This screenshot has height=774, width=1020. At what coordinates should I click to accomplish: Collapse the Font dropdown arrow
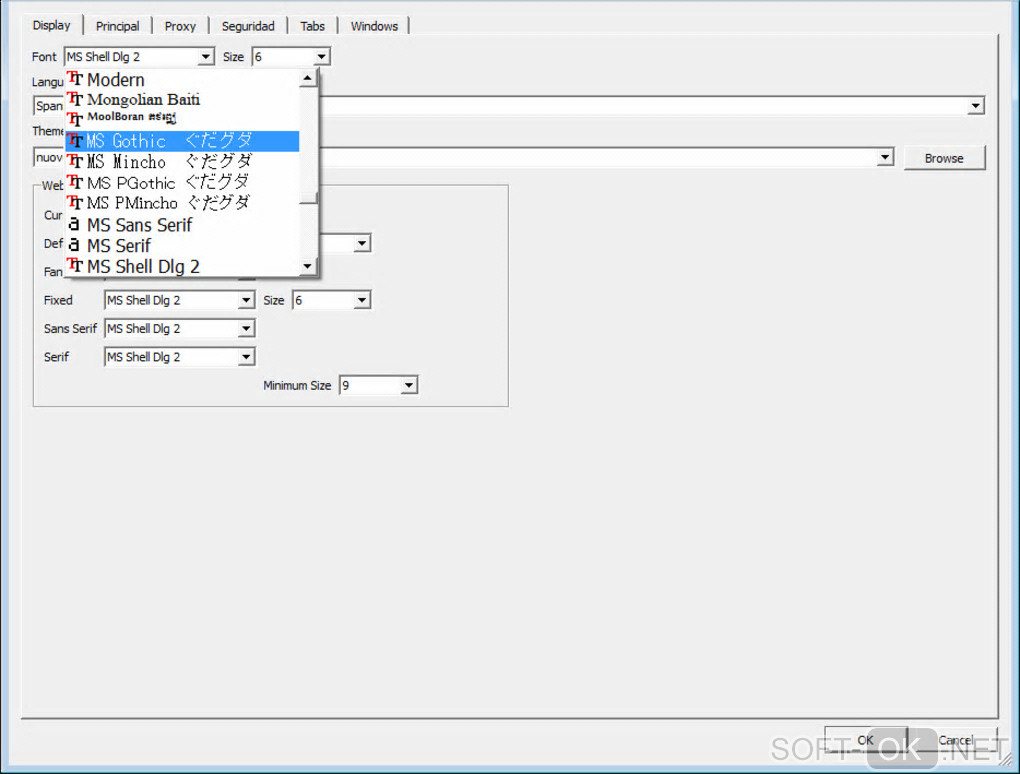[x=206, y=57]
